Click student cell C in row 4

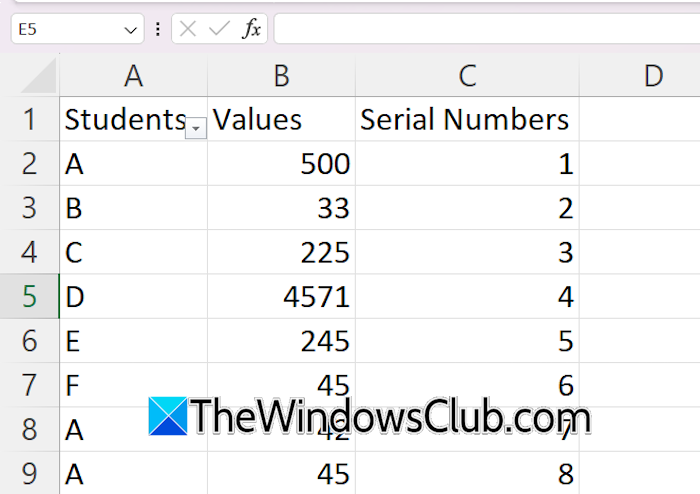(x=133, y=252)
